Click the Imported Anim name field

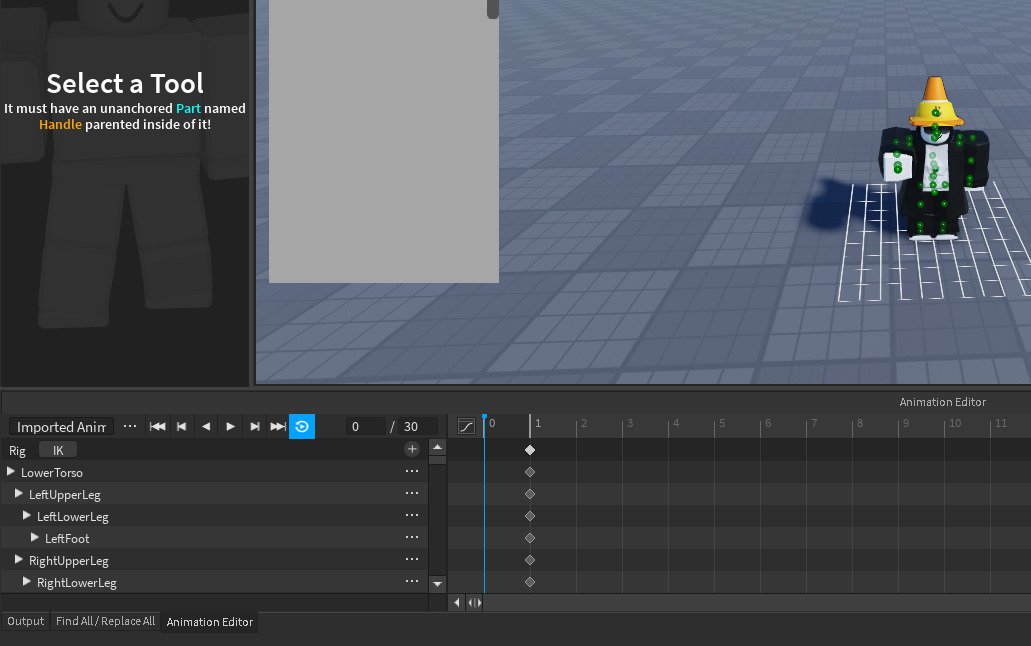coord(60,426)
